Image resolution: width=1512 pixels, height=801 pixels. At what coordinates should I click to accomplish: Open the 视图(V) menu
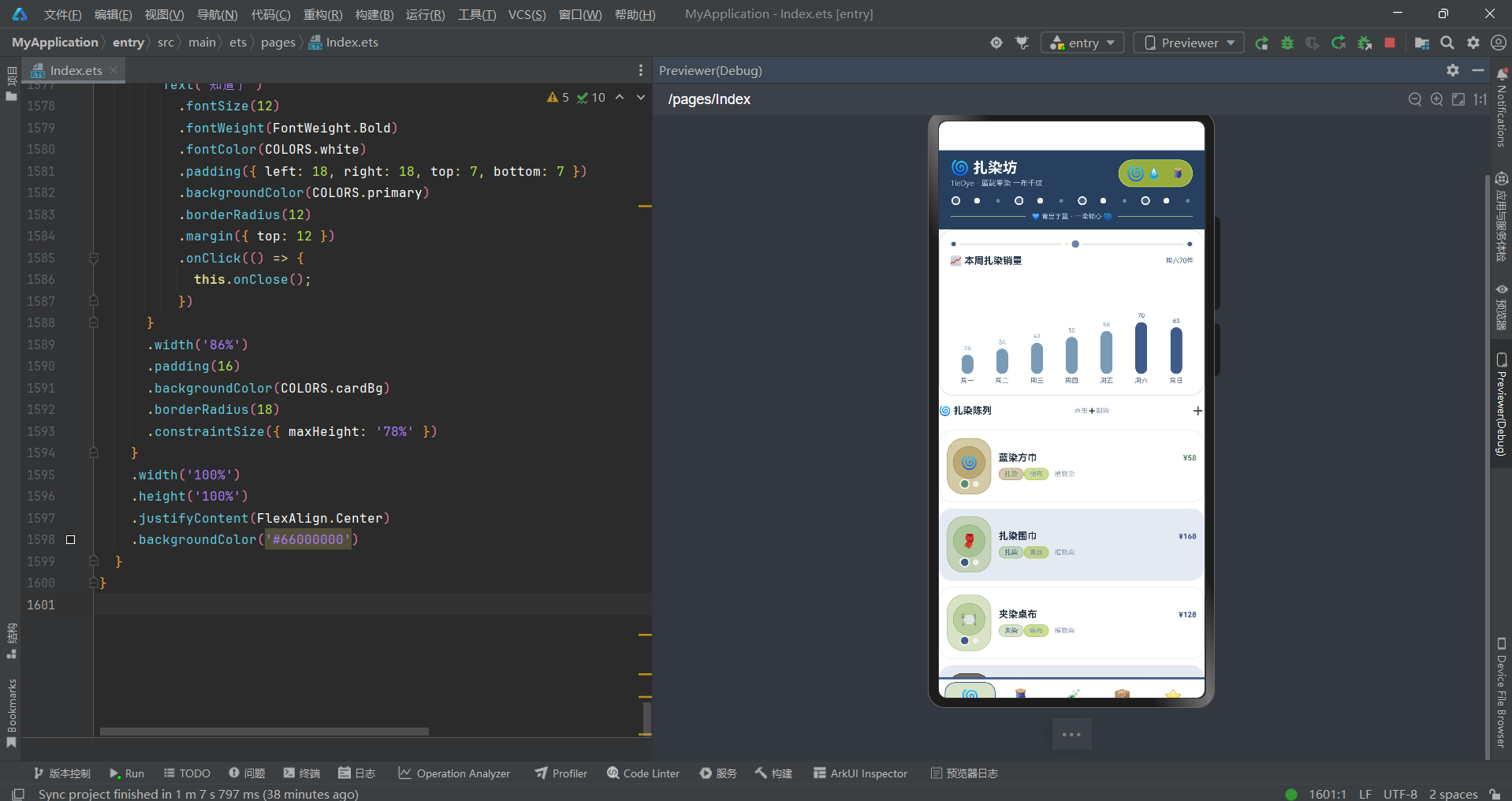(164, 14)
